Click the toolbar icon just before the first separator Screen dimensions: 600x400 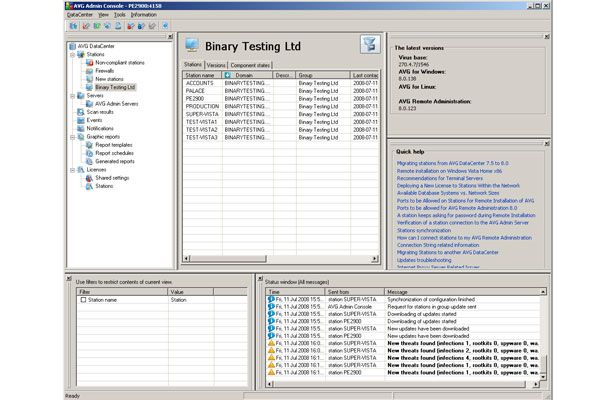tap(119, 26)
